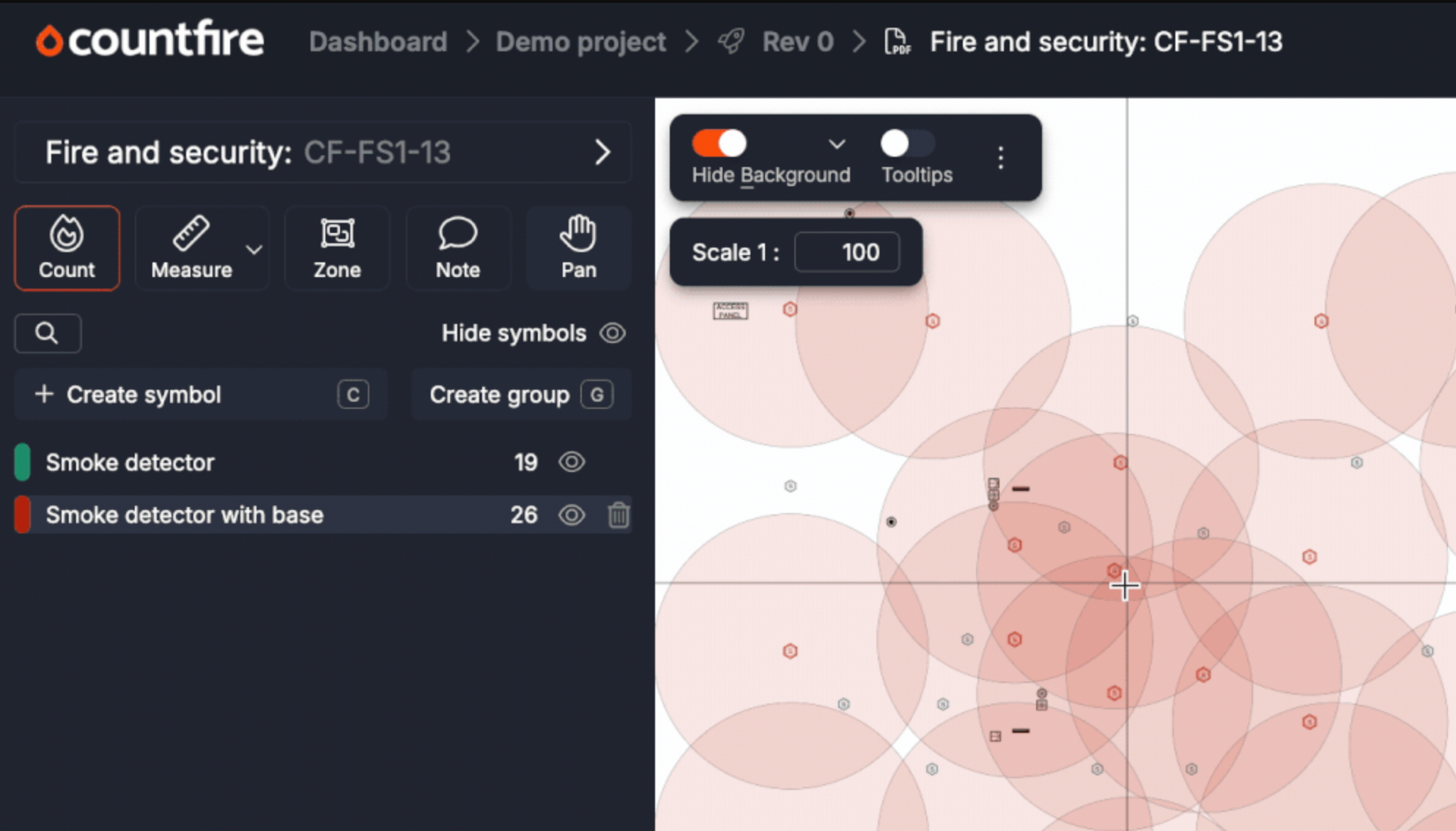
Task: Open the Hide Background dropdown chevron
Action: (x=837, y=144)
